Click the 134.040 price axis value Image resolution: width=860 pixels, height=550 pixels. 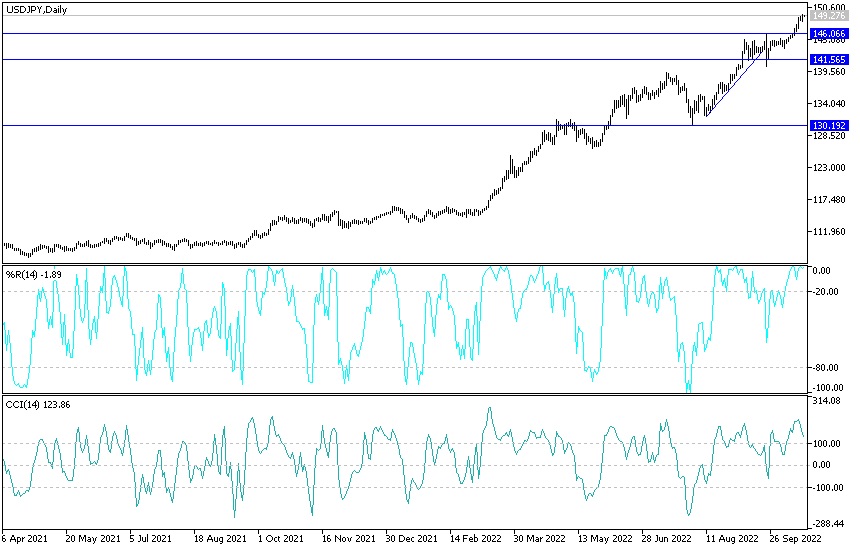coord(829,104)
